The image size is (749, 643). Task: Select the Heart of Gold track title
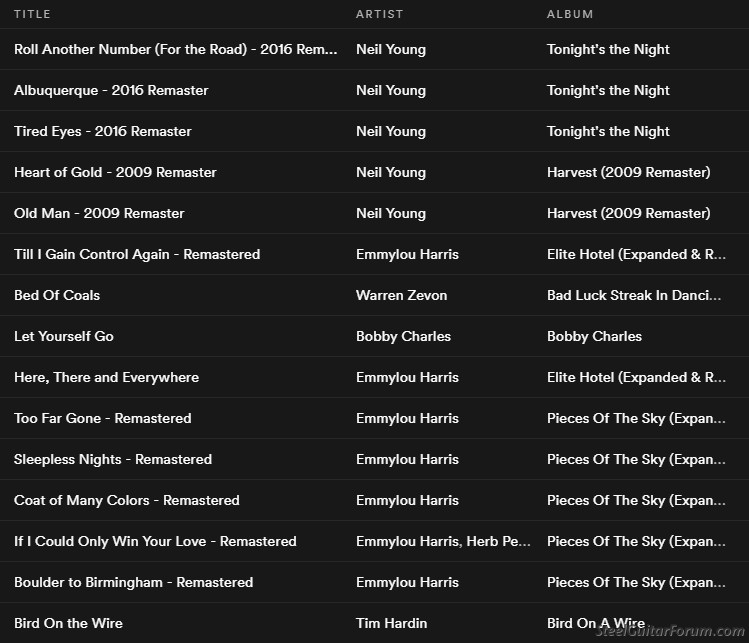115,172
